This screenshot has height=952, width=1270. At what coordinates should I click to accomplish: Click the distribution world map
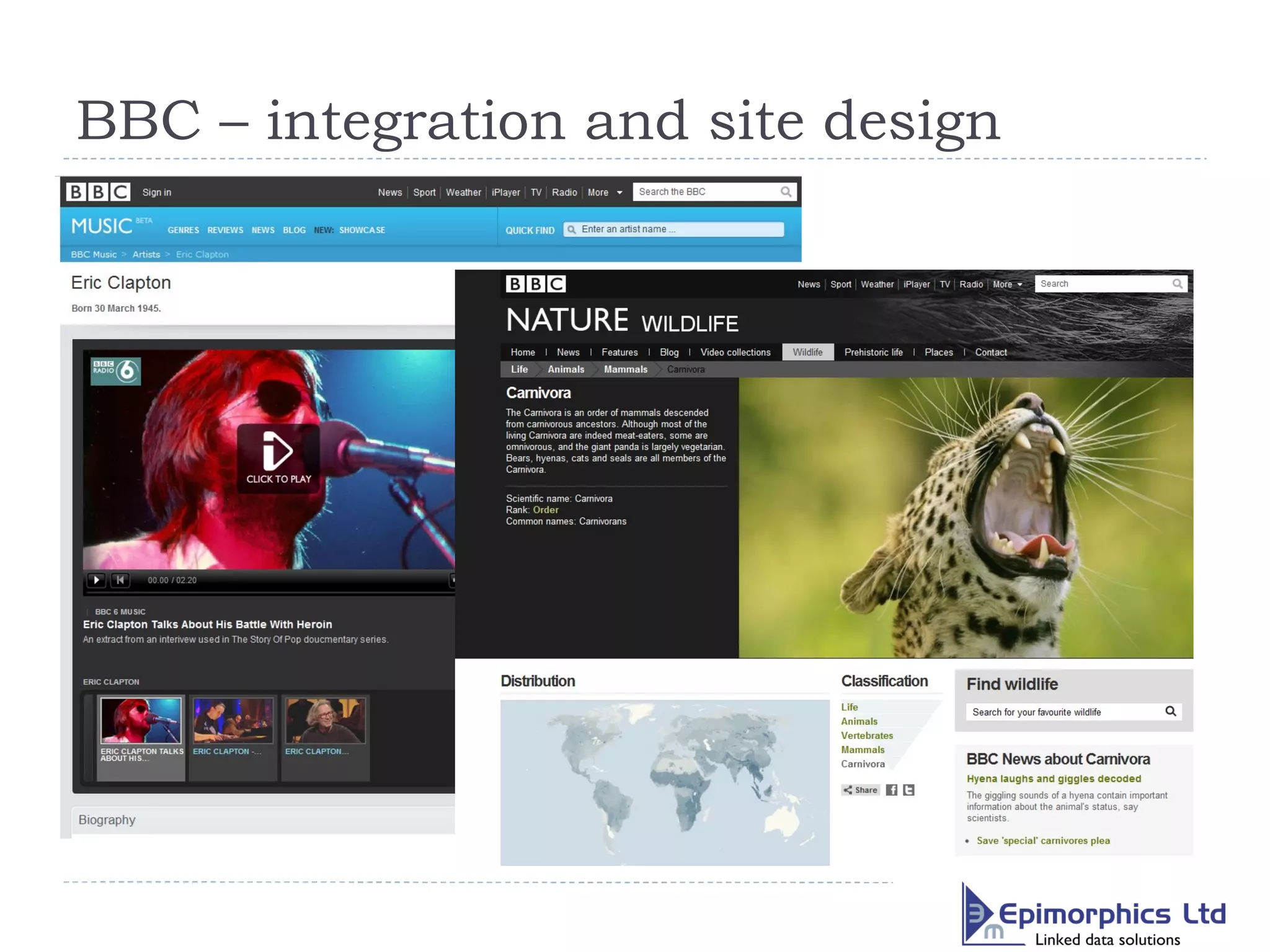point(665,783)
